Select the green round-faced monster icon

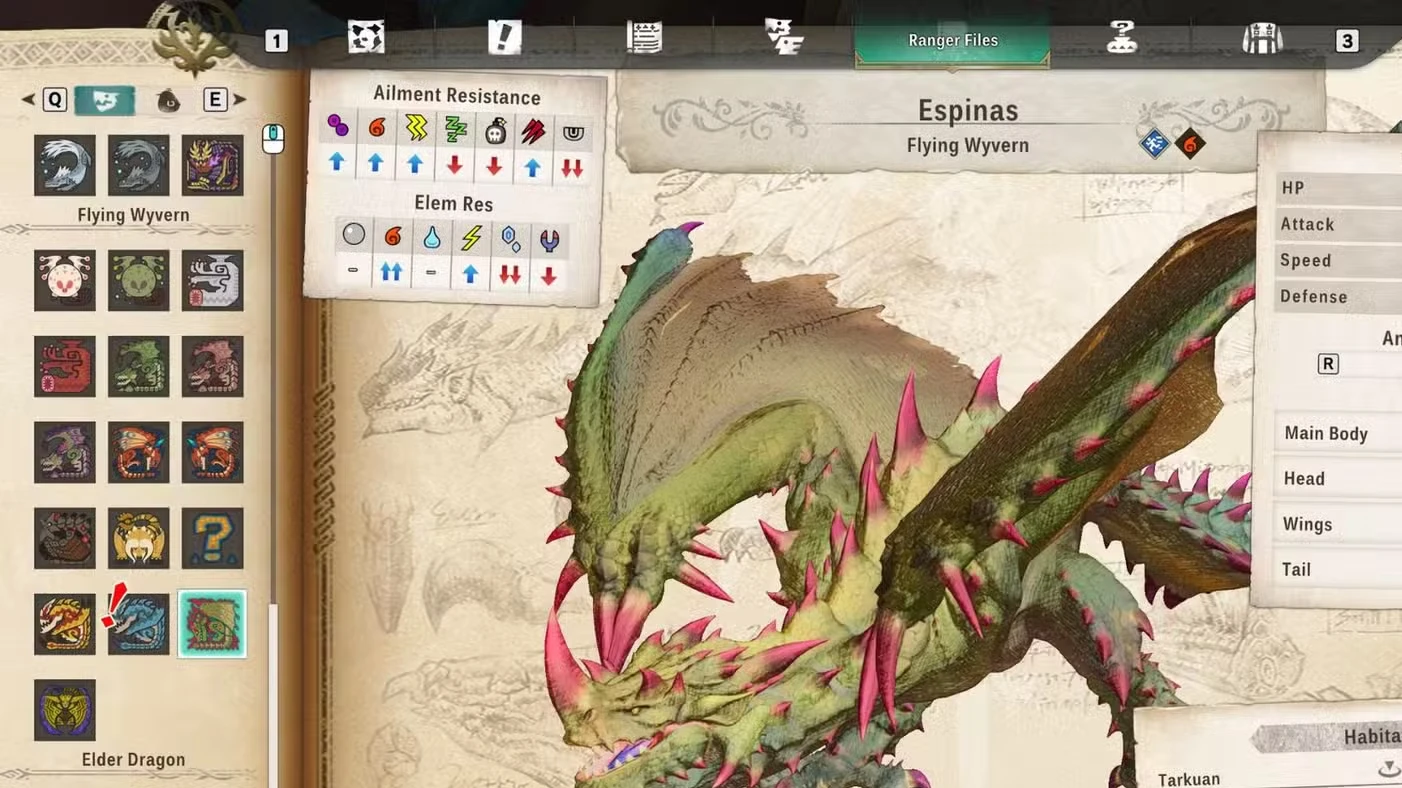coord(139,281)
